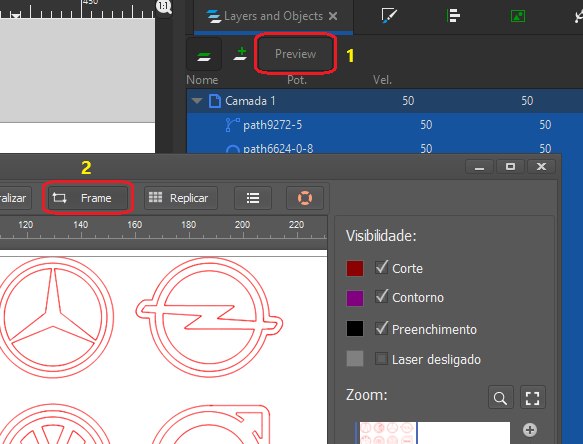Click the dark red Corte color swatch

pos(355,268)
